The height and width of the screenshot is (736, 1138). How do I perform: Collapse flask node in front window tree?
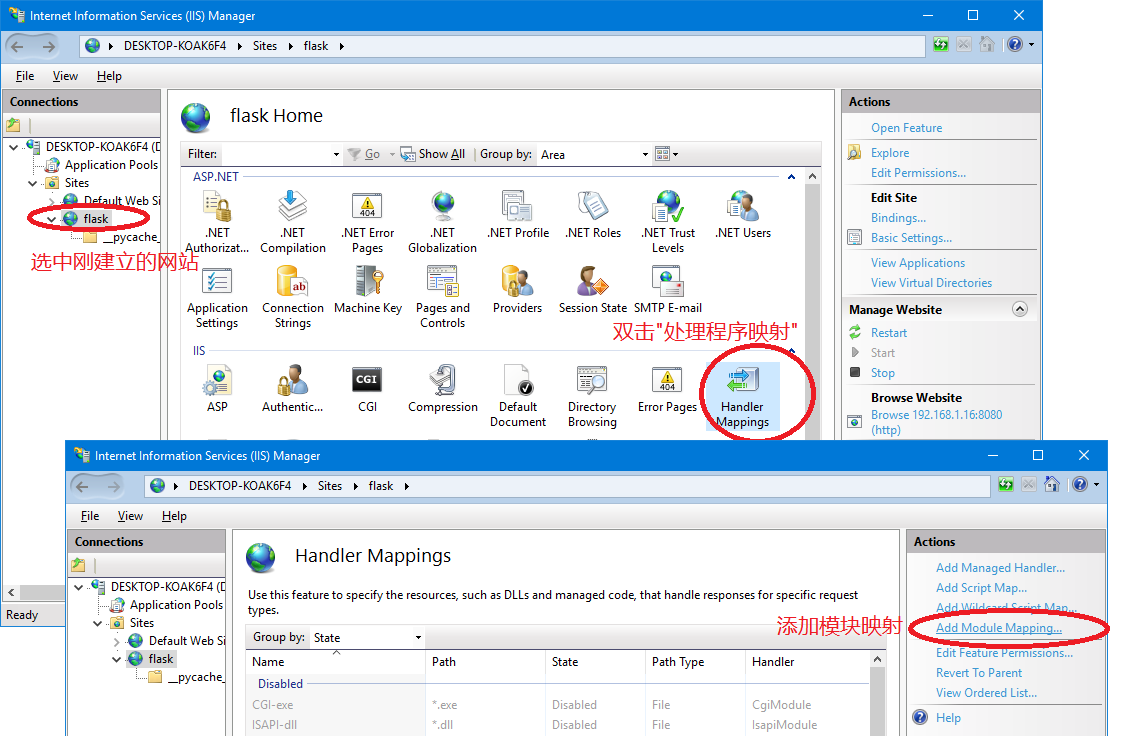click(116, 659)
